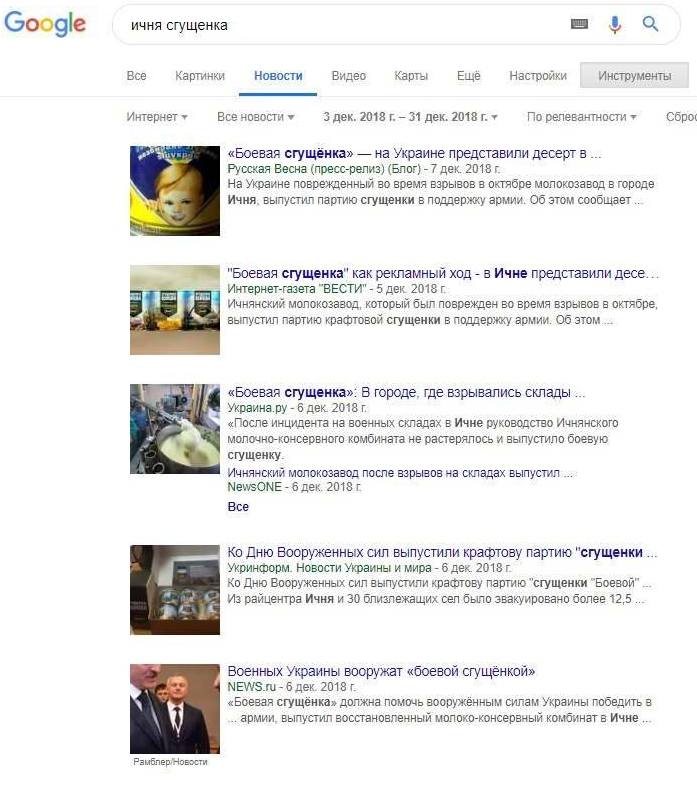This screenshot has height=788, width=697.
Task: Expand the Интернет filter dropdown
Action: click(x=157, y=117)
